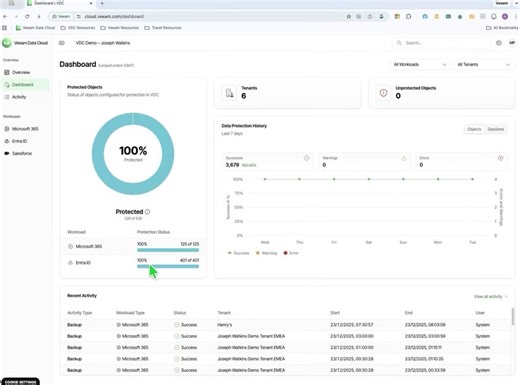Open the Veeam Resources bookmarks folder
520x385 pixels.
(x=120, y=28)
